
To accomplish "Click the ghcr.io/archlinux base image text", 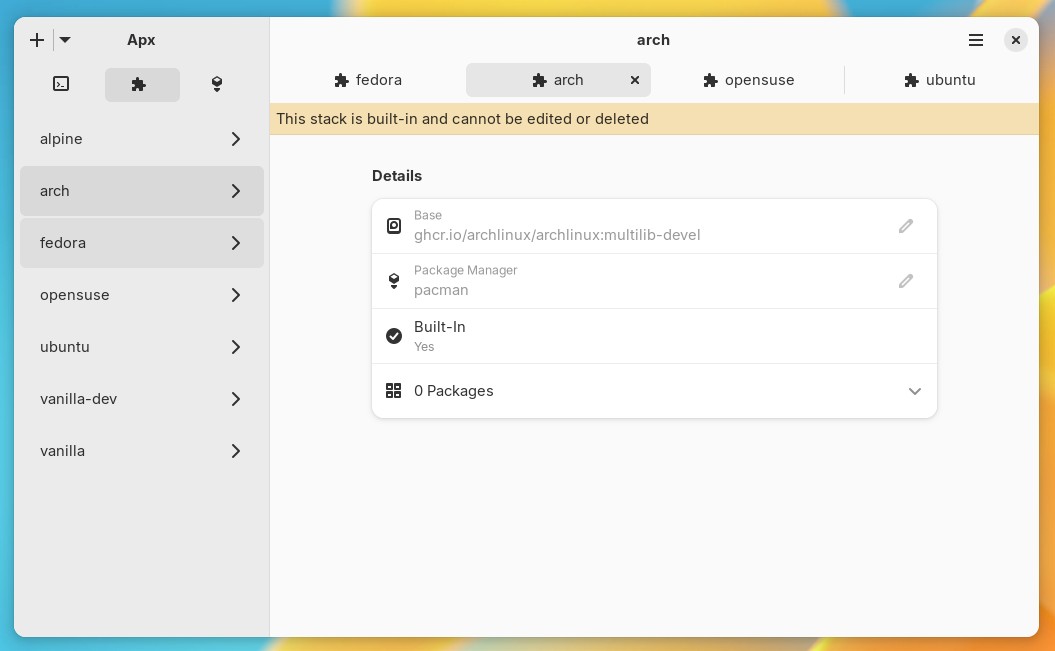I will [x=557, y=235].
